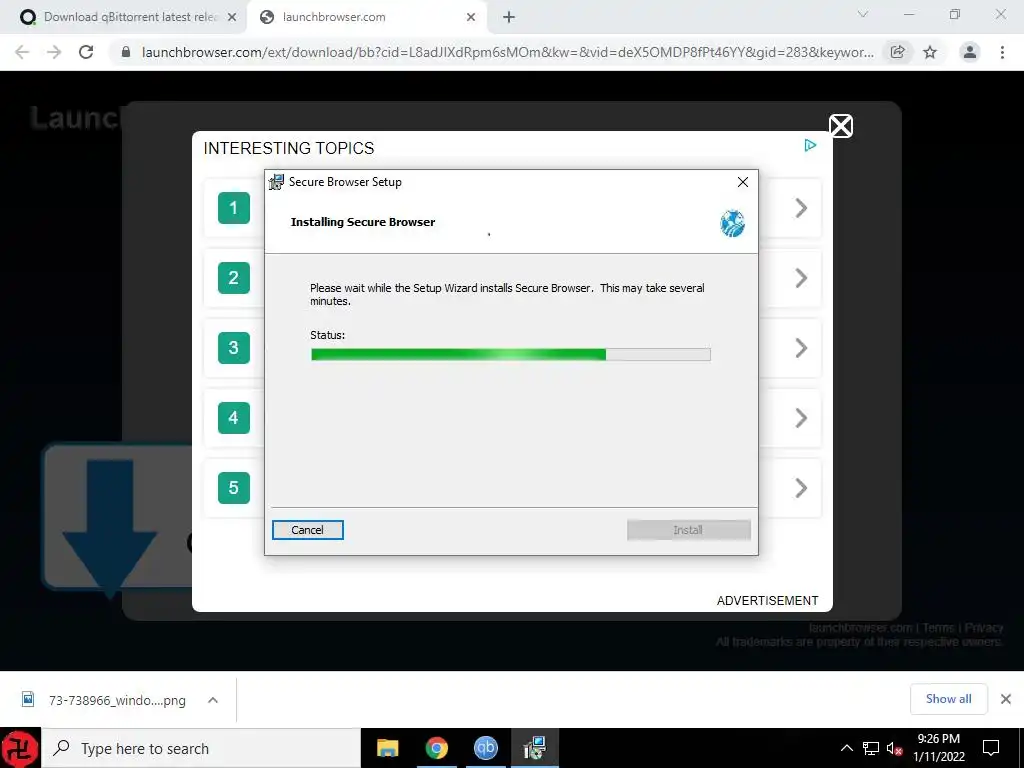Open a new tab with the plus button
The width and height of the screenshot is (1024, 768).
[x=509, y=17]
